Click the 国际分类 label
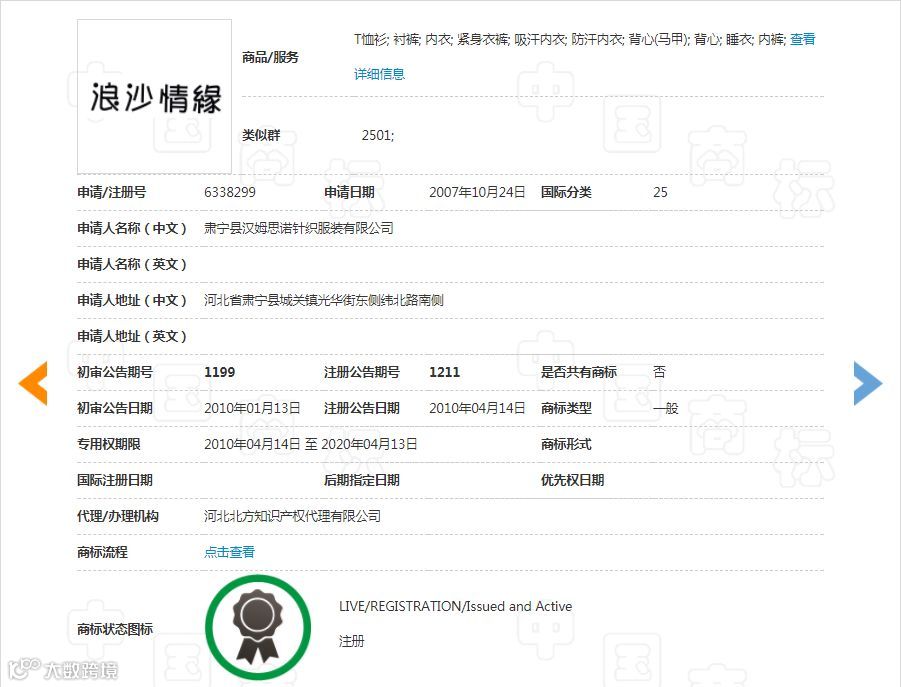 [566, 192]
